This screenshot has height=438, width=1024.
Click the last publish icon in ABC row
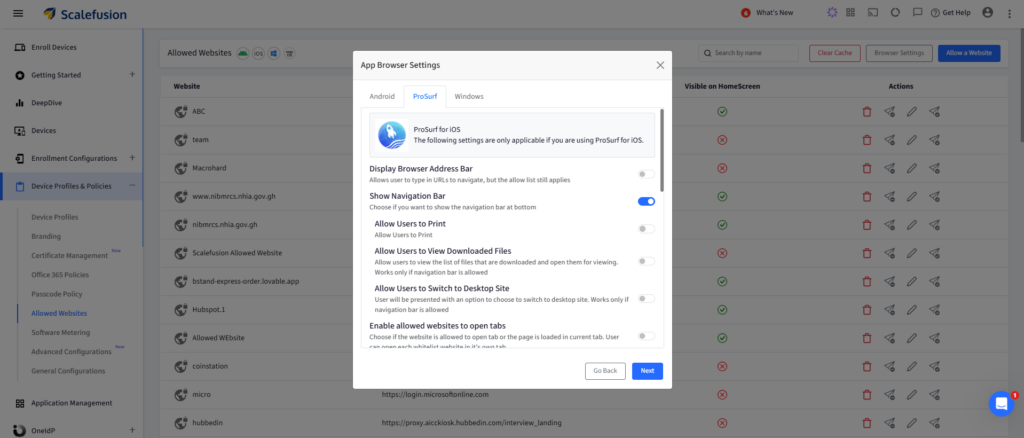(x=935, y=112)
